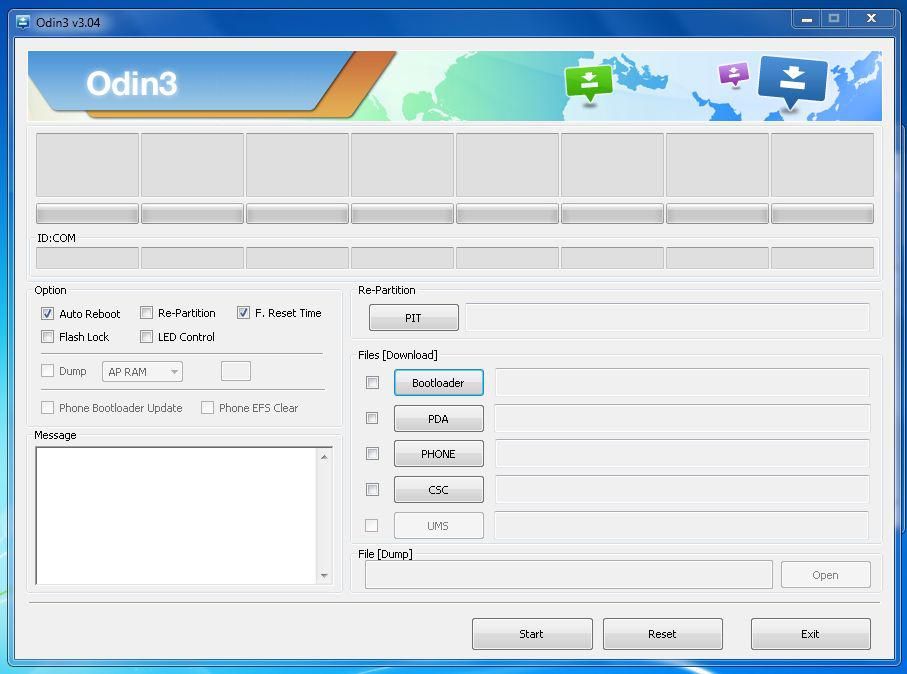The height and width of the screenshot is (674, 907).
Task: Check the Dump option checkbox
Action: pyautogui.click(x=47, y=371)
